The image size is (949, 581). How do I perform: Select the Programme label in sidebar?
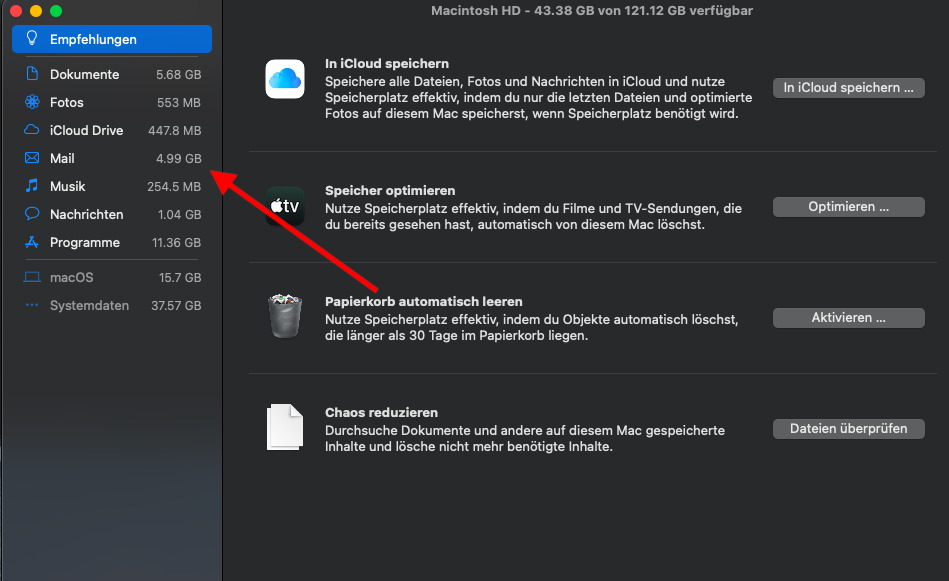coord(85,242)
